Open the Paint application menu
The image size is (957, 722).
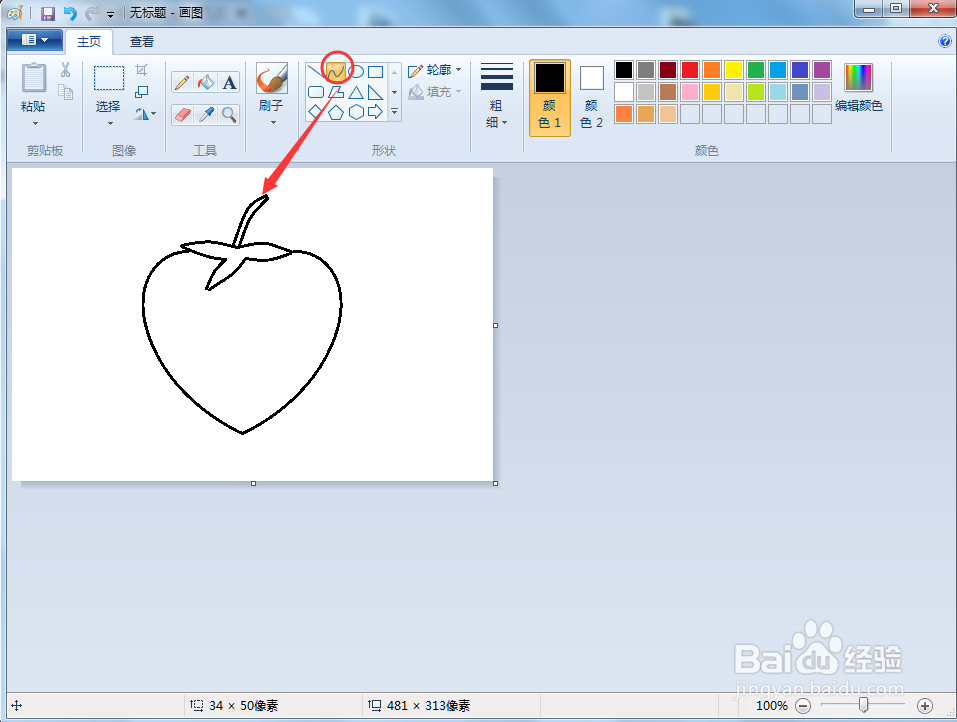pos(33,40)
